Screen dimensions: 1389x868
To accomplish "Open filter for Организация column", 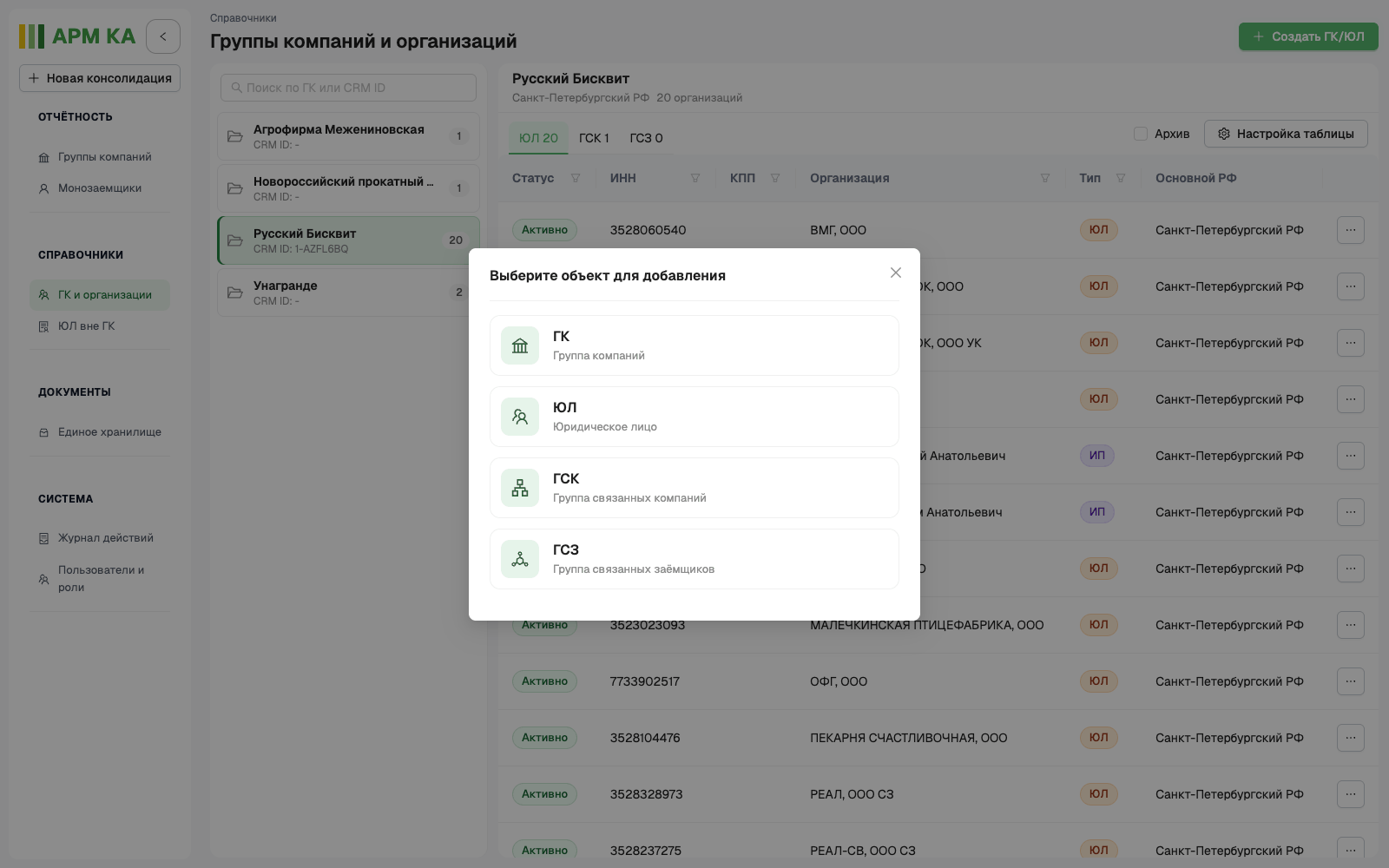I will [1045, 178].
